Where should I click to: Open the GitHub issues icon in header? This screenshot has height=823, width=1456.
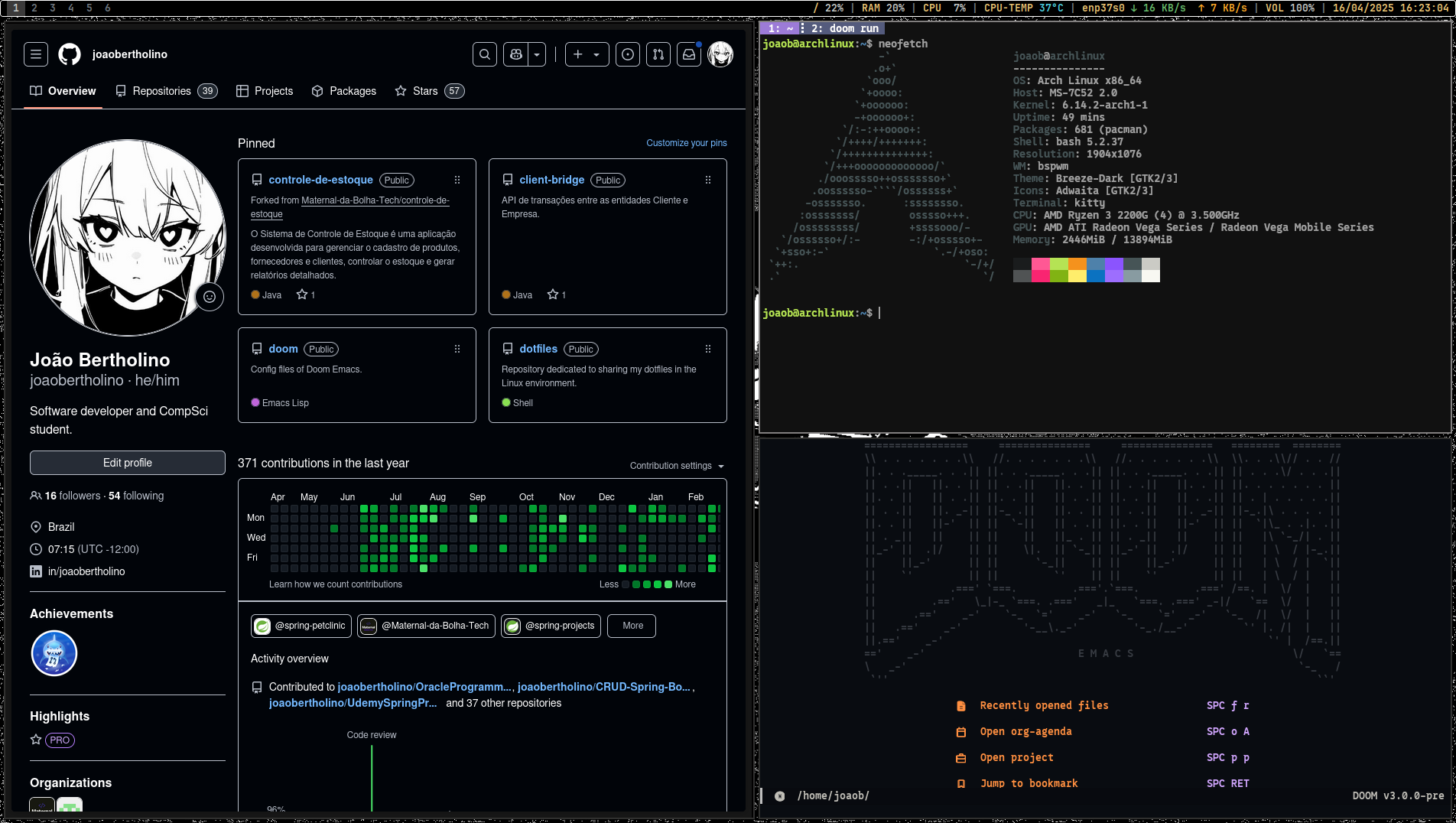(x=628, y=54)
